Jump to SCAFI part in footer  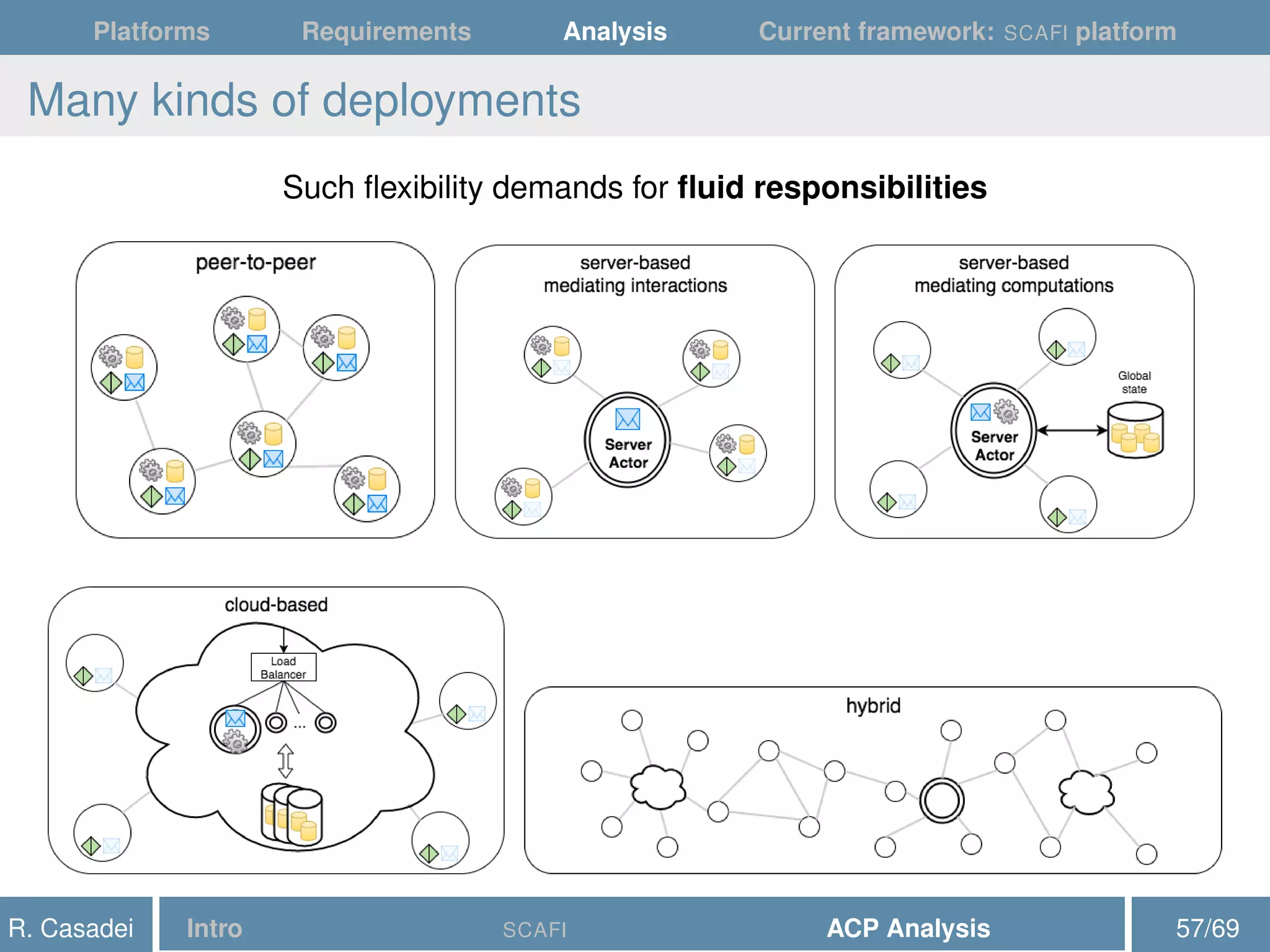pyautogui.click(x=535, y=930)
